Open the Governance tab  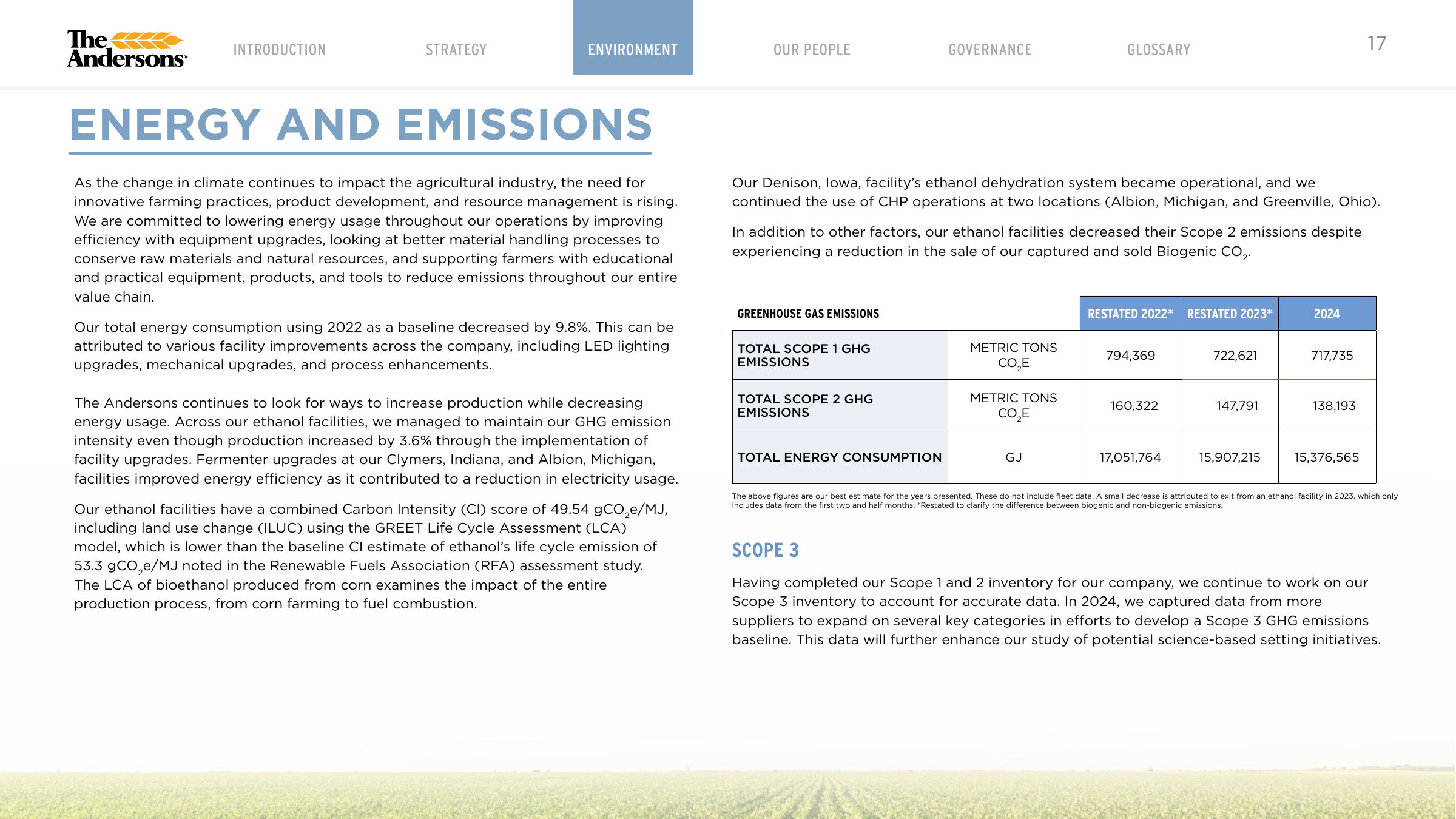click(x=990, y=50)
